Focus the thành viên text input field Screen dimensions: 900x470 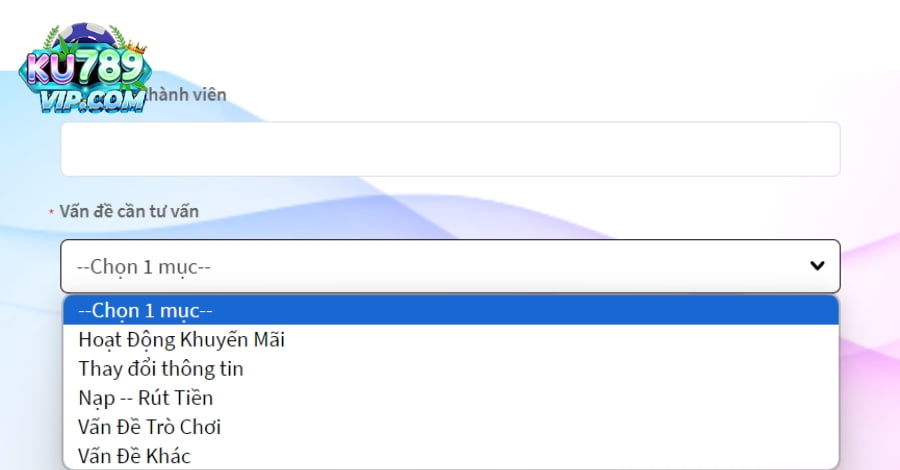pos(450,149)
